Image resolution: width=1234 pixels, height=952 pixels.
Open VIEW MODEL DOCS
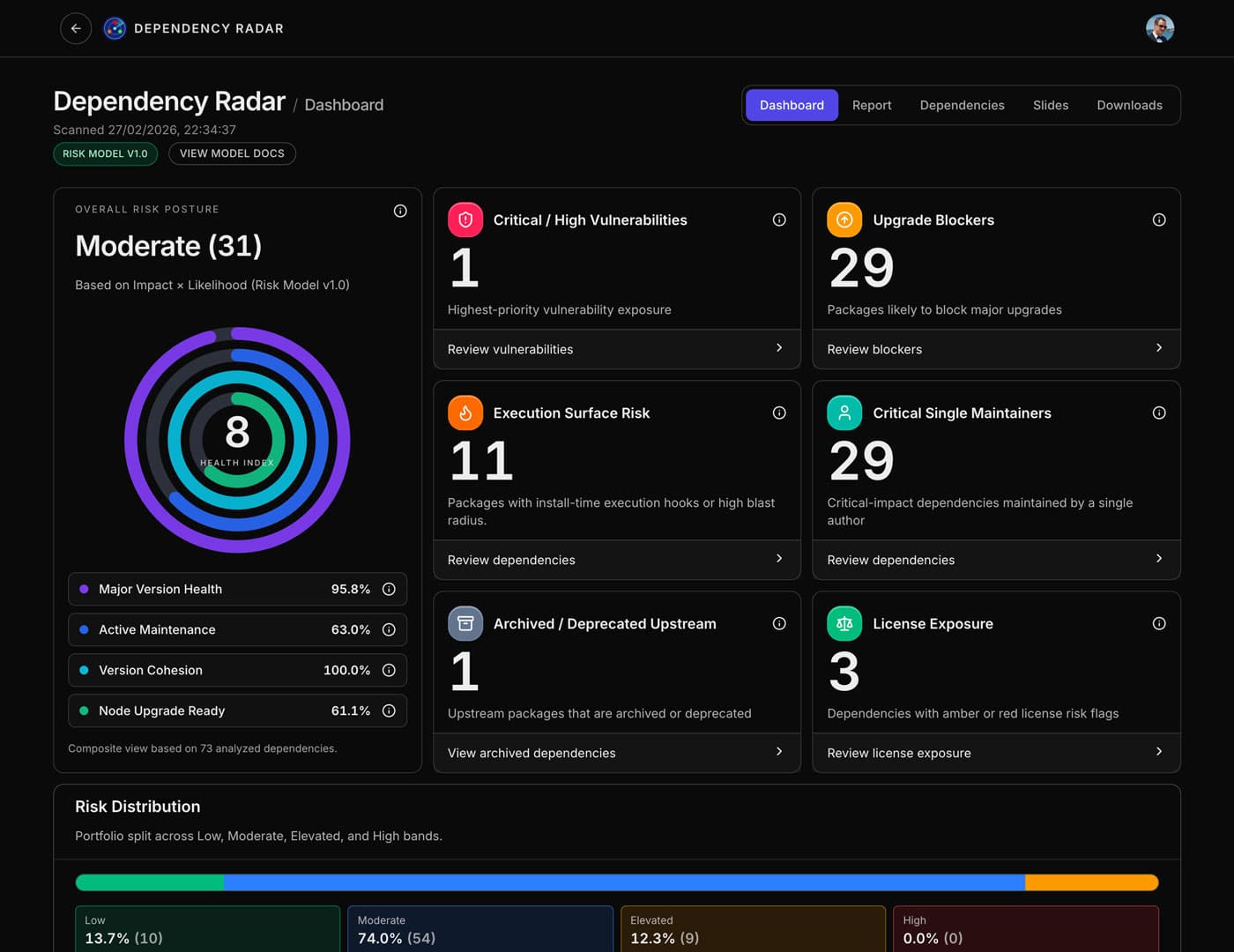click(232, 153)
